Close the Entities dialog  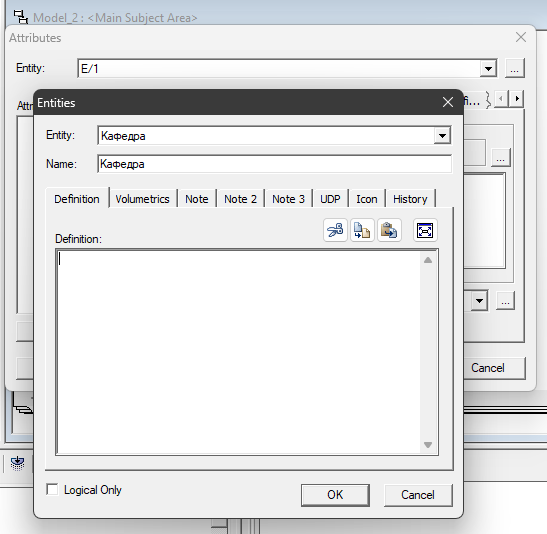click(x=448, y=102)
